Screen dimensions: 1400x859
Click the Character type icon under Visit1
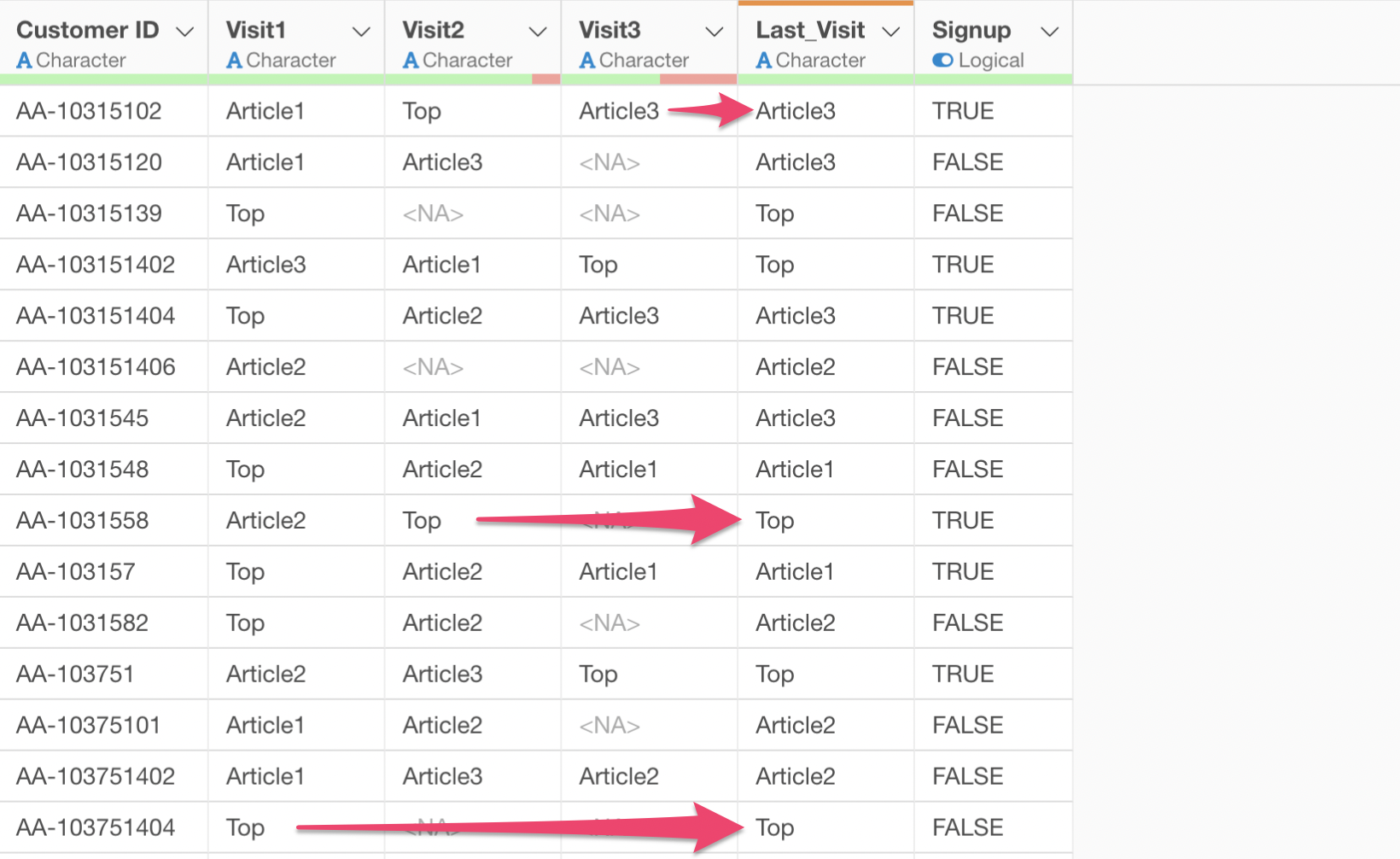pos(234,61)
